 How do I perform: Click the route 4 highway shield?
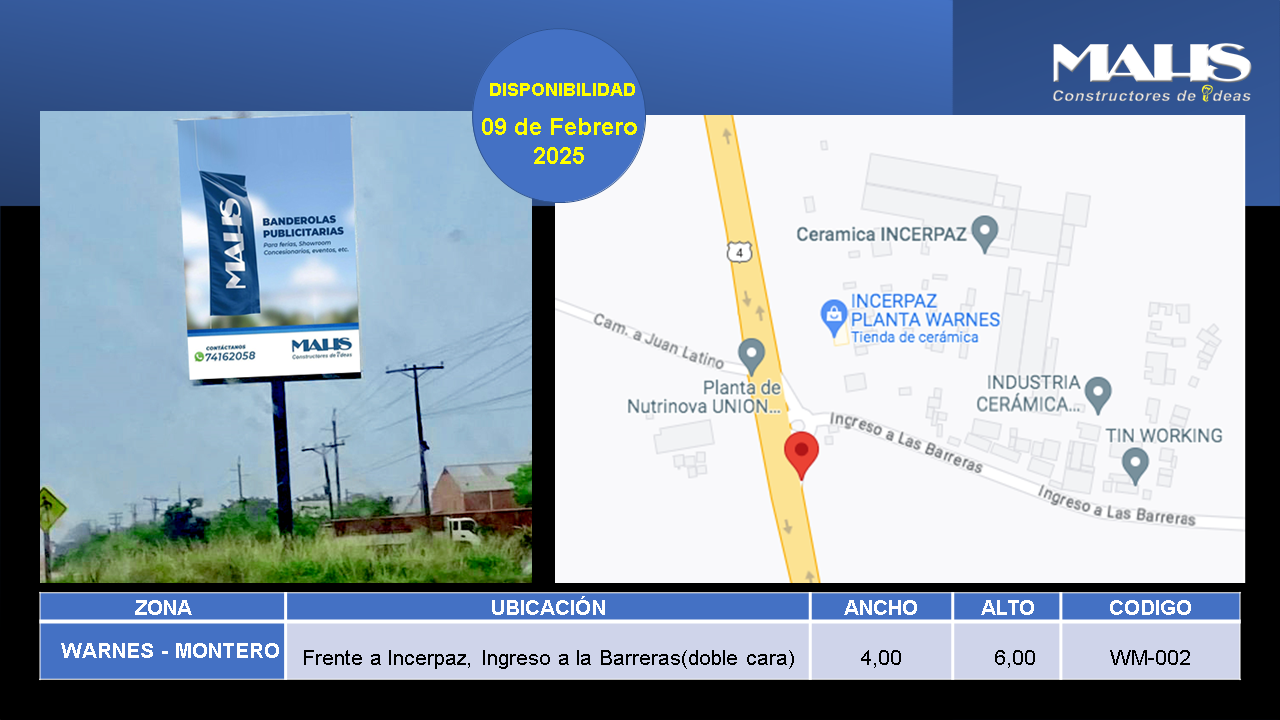739,253
